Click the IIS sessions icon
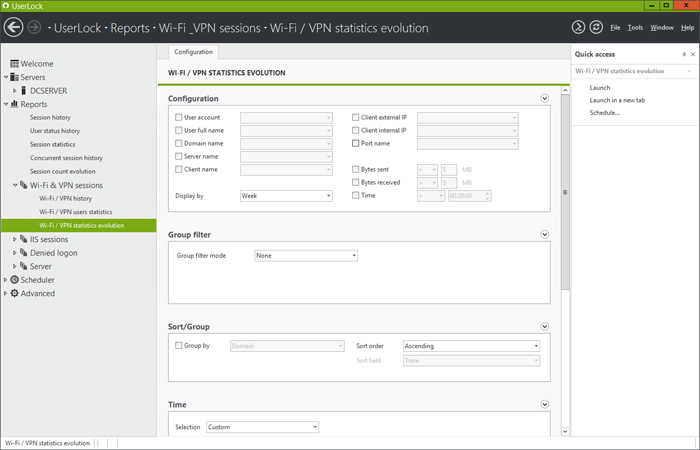Screen dimensions: 700x450 coord(24,239)
